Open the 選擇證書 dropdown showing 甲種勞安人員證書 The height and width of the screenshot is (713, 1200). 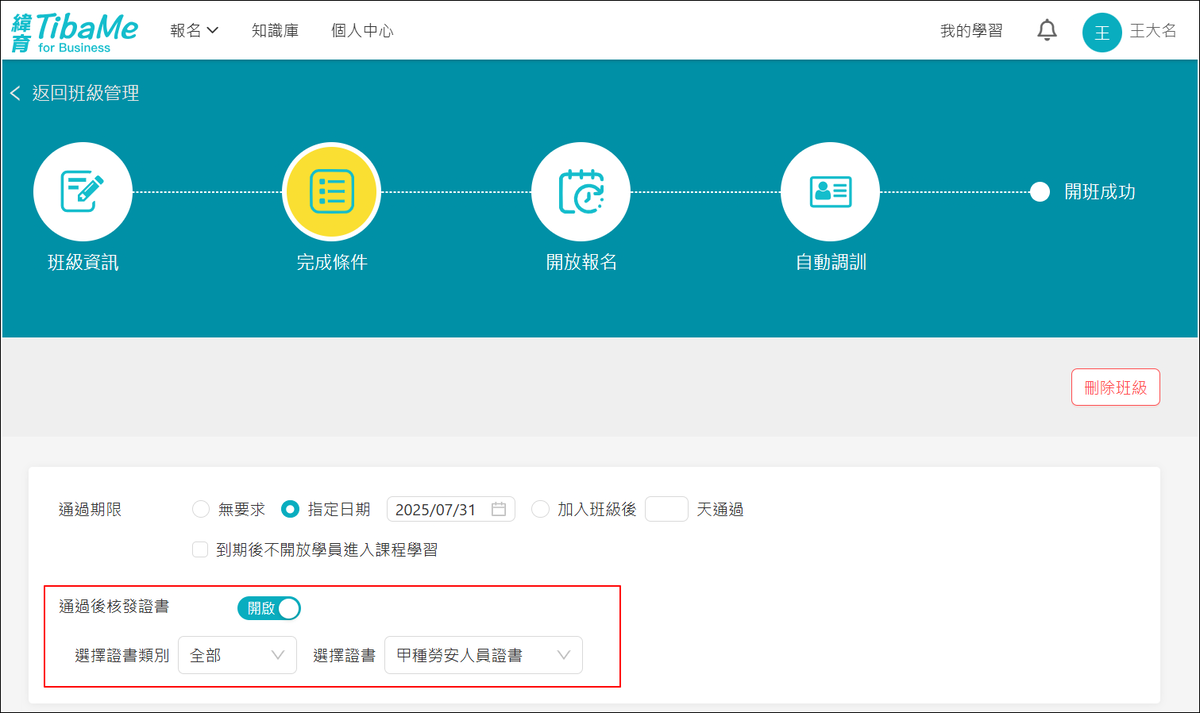coord(483,656)
